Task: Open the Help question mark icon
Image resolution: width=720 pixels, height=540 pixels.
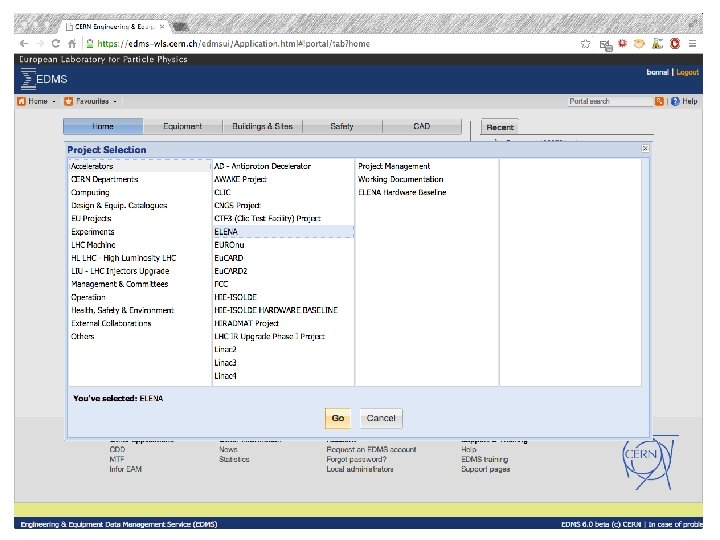Action: pyautogui.click(x=675, y=101)
